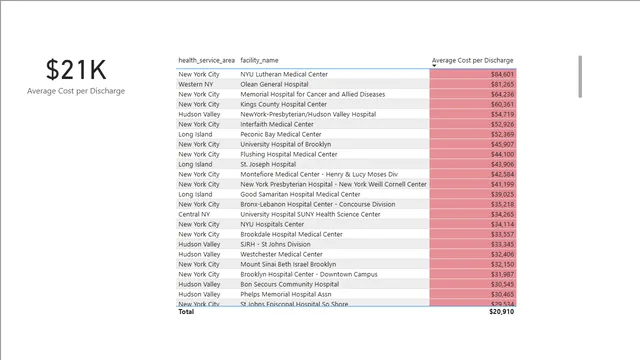Select Peconic Bay Medical Center cell
This screenshot has width=640, height=360.
281,134
